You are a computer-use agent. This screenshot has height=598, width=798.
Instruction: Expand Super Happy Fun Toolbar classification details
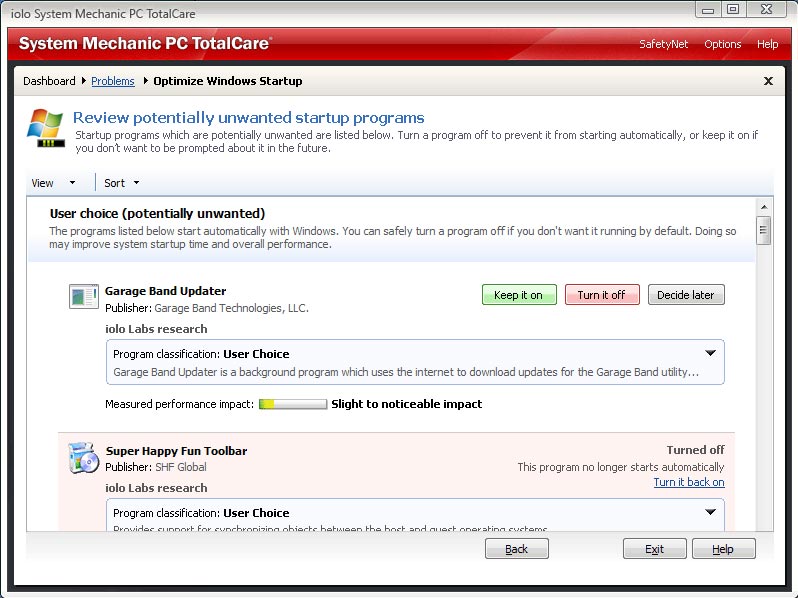coord(710,512)
